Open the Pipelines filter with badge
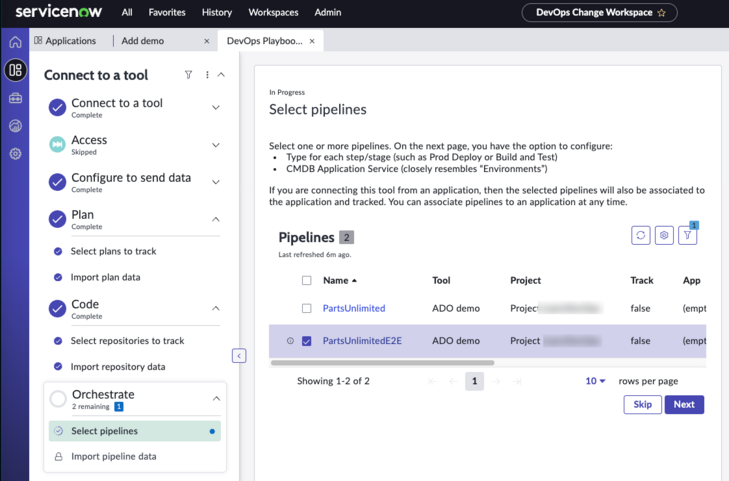Viewport: 729px width, 481px height. pyautogui.click(x=688, y=236)
